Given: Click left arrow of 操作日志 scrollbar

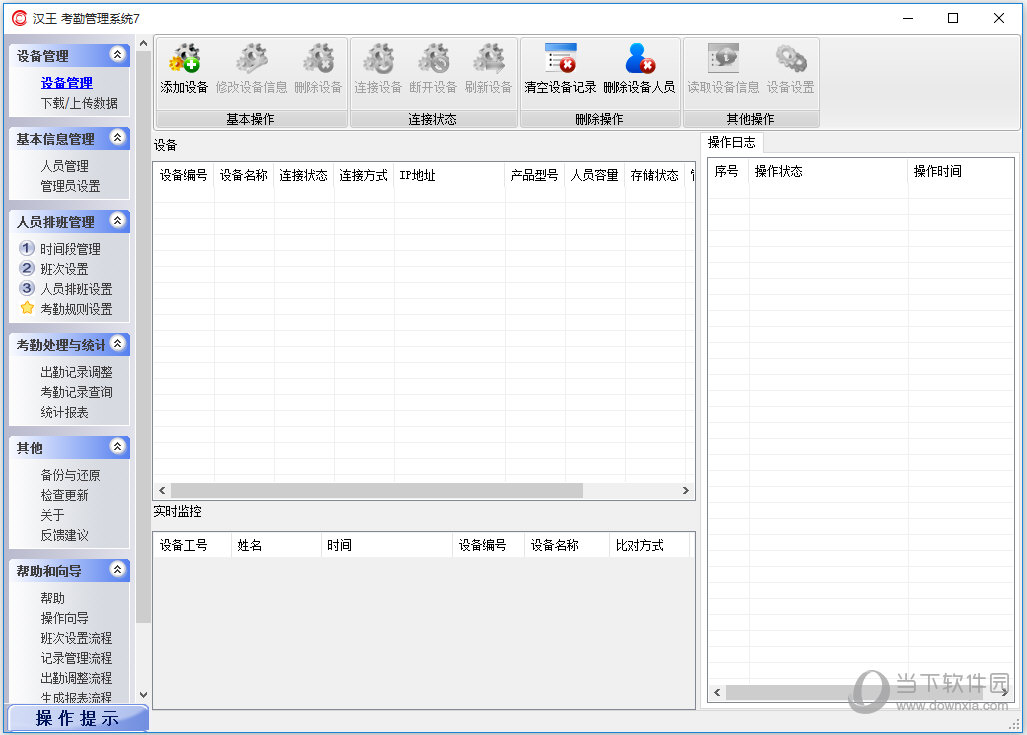Looking at the screenshot, I should [717, 693].
